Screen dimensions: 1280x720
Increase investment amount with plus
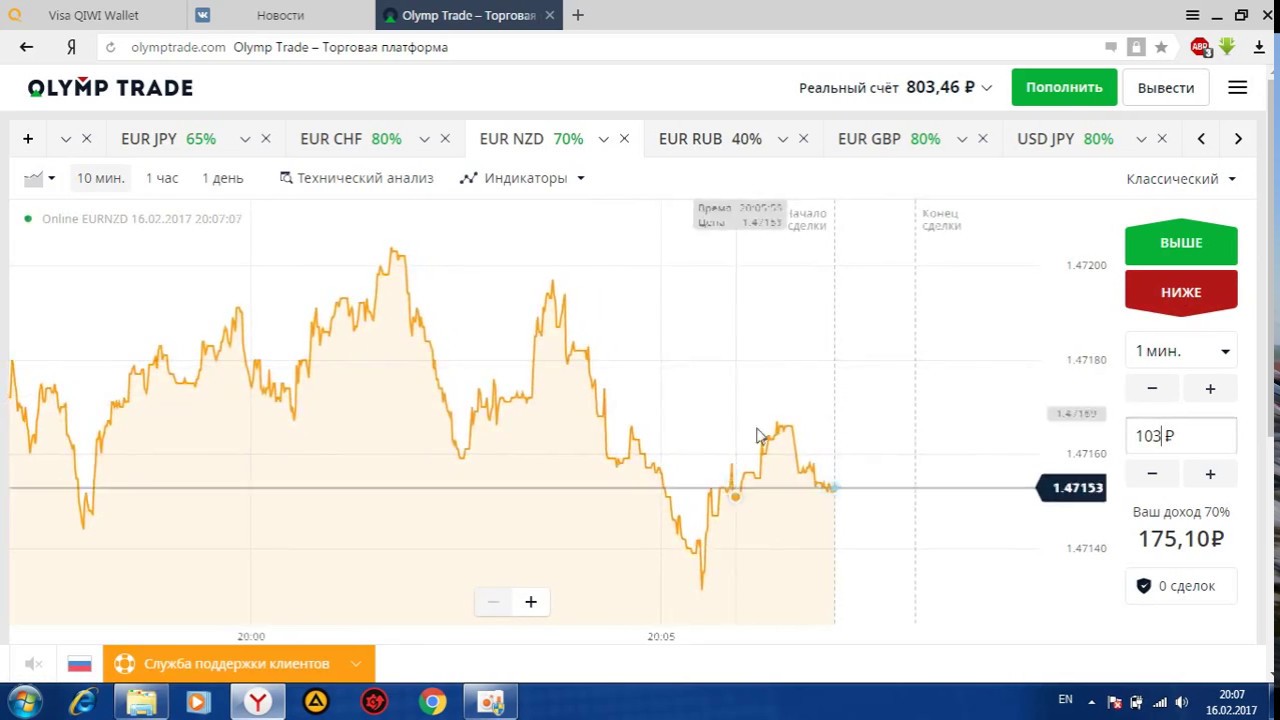pos(1210,473)
